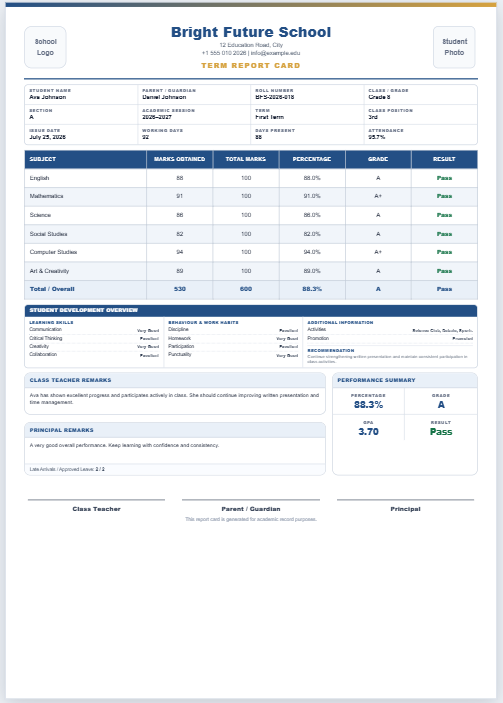This screenshot has width=503, height=703.
Task: Click the Homework habit label
Action: (179, 338)
